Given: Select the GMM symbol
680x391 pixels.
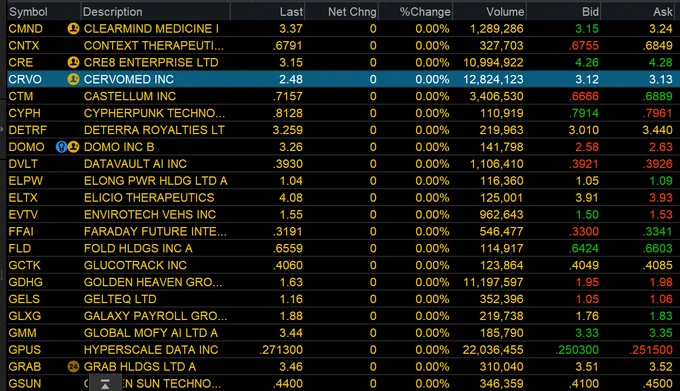Looking at the screenshot, I should (23, 333).
